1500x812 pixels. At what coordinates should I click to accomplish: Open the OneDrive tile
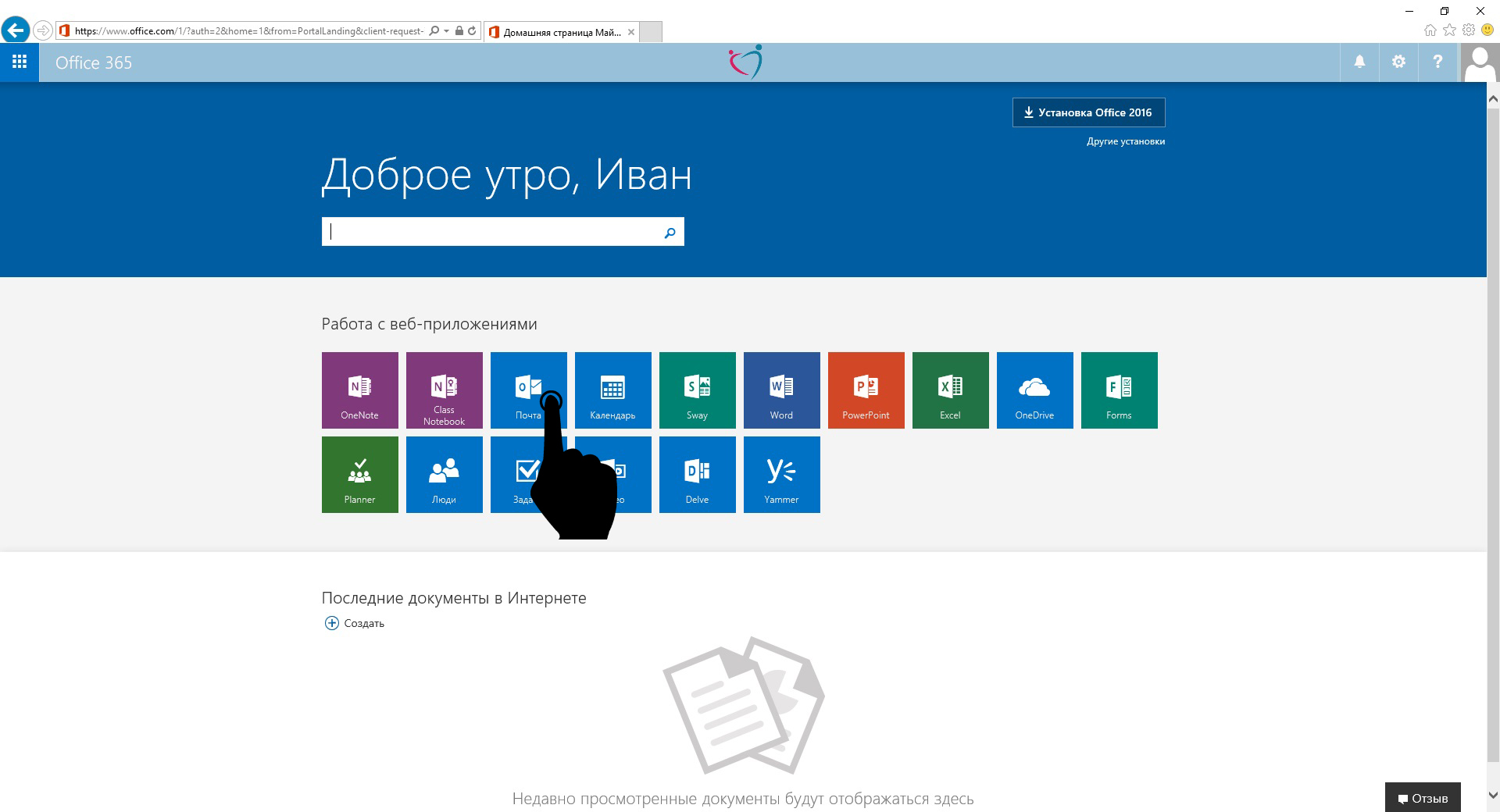[1034, 390]
